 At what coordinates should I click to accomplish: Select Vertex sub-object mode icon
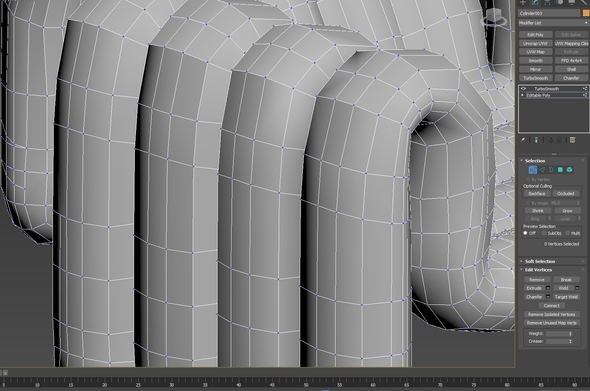pos(532,170)
